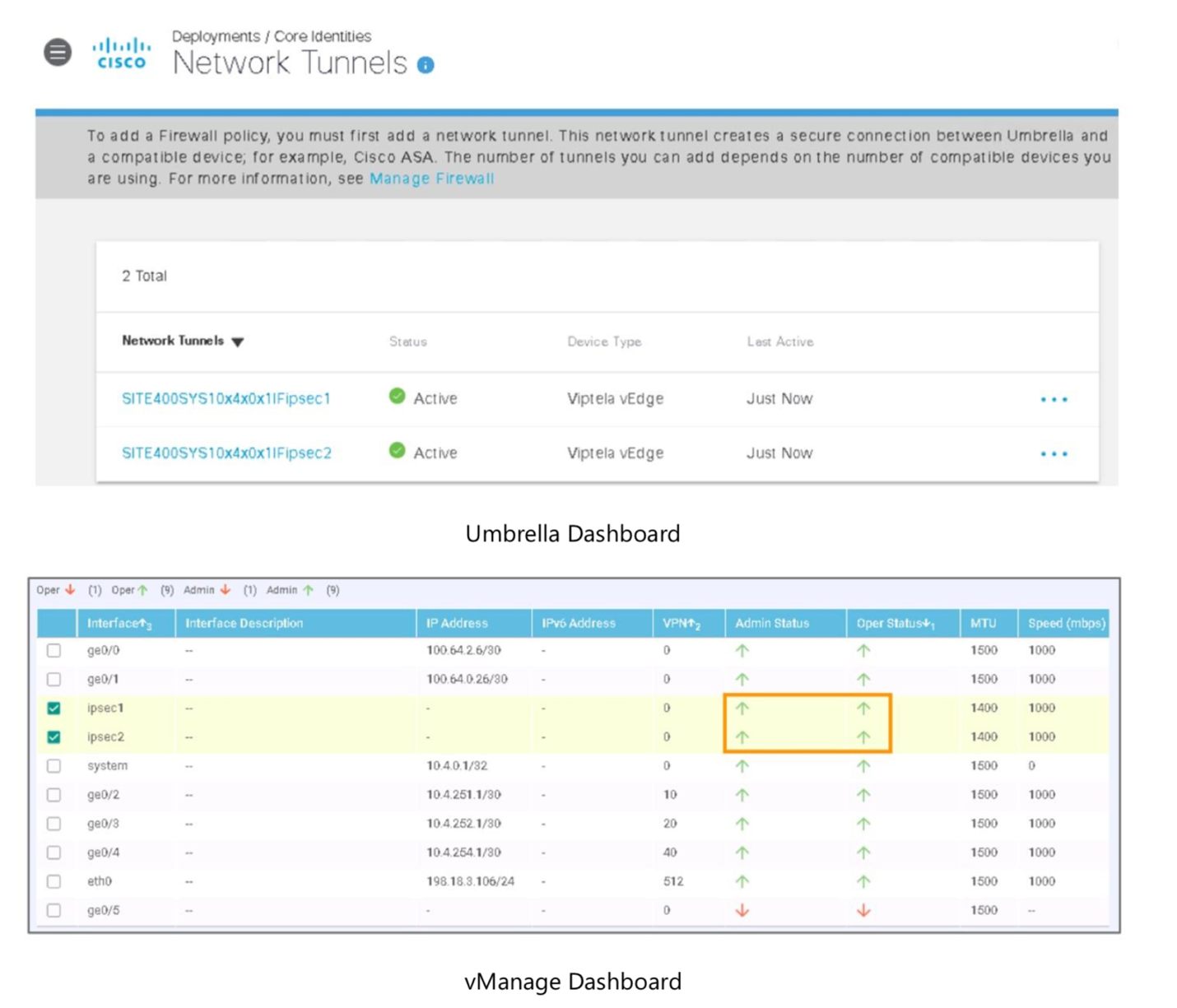Check the eth0 interface checkbox
The height and width of the screenshot is (1008, 1177).
[x=53, y=881]
